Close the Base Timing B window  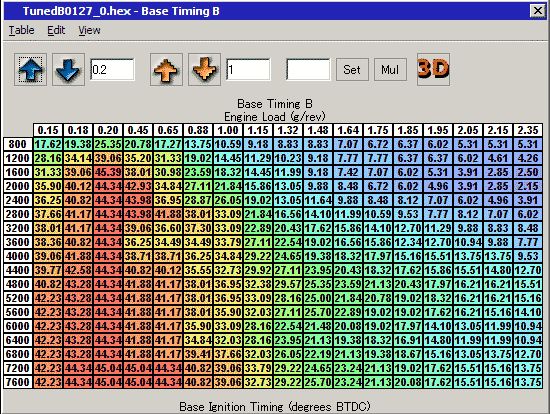click(x=537, y=11)
